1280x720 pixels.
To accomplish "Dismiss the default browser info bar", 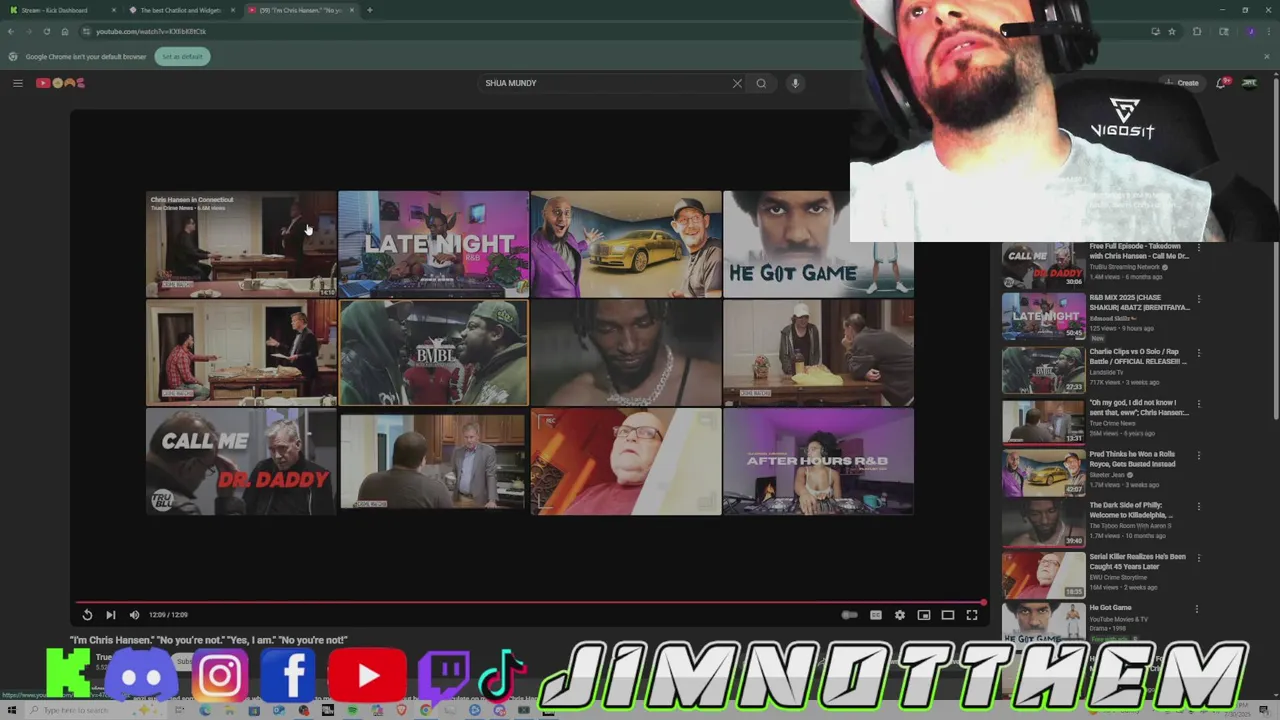I will coord(1267,56).
